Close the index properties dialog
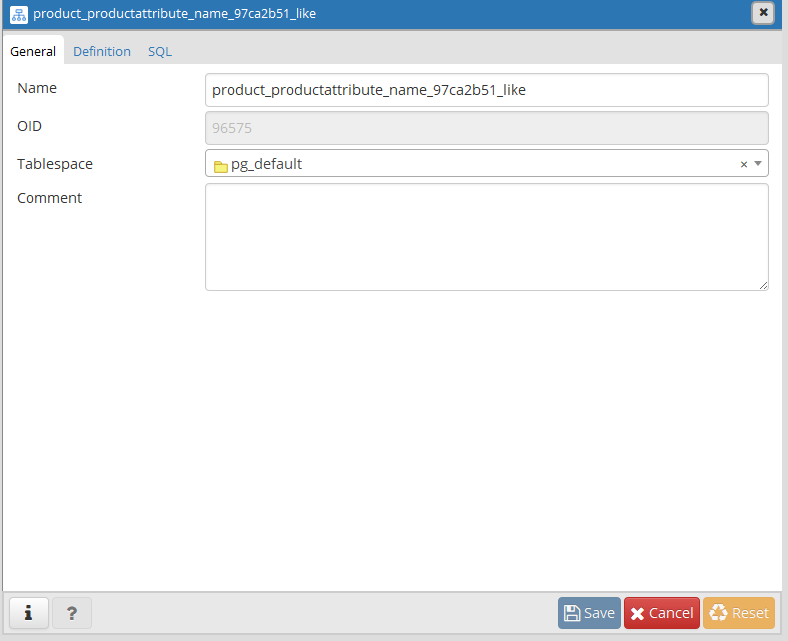Image resolution: width=788 pixels, height=641 pixels. point(763,13)
